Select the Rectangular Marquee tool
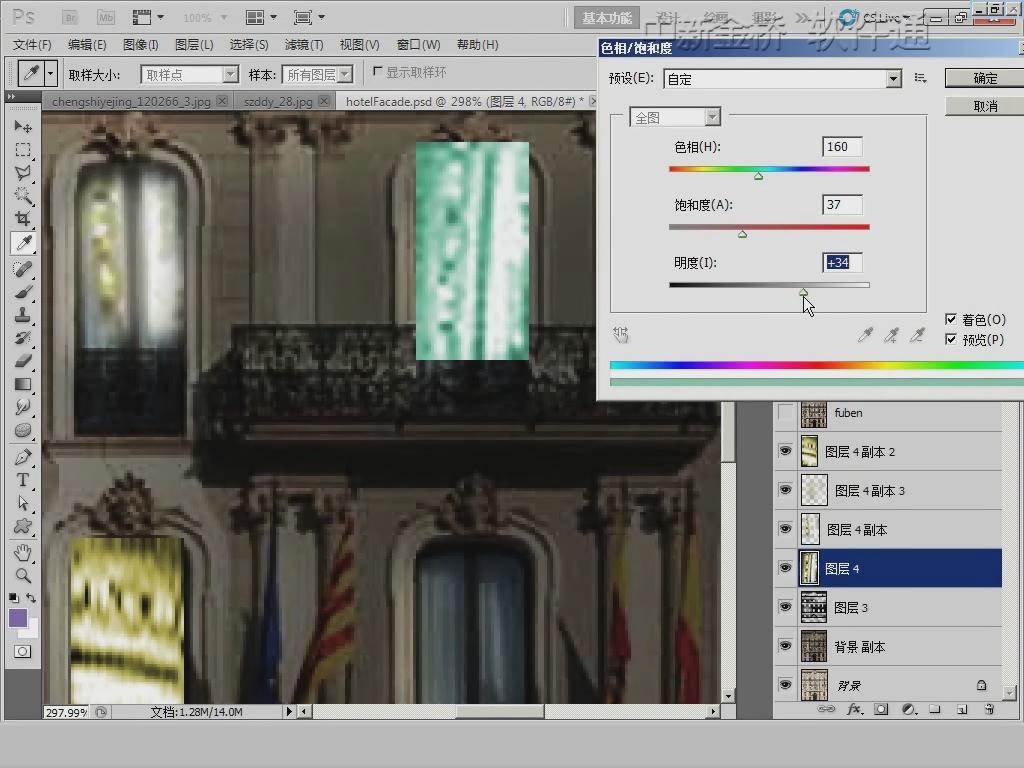Image resolution: width=1024 pixels, height=768 pixels. [23, 150]
